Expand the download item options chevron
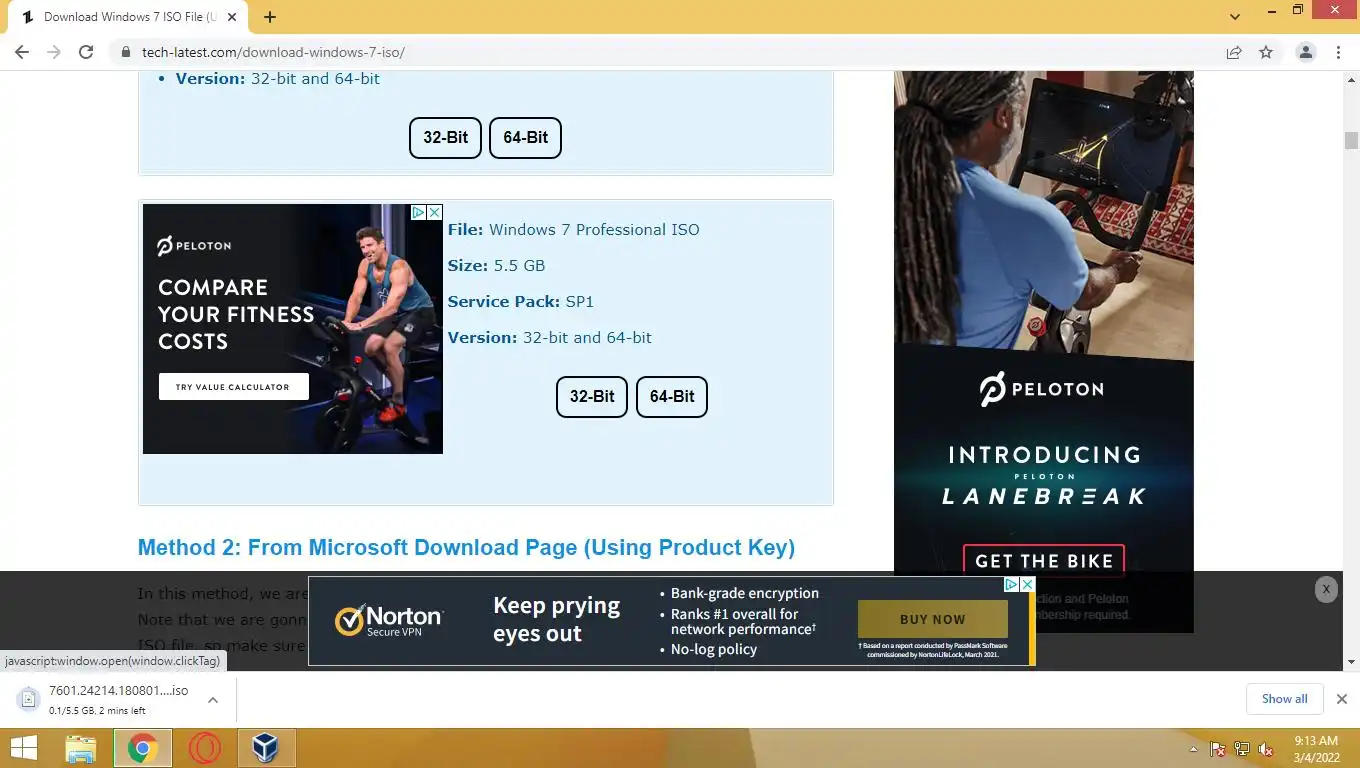This screenshot has height=768, width=1360. tap(213, 700)
